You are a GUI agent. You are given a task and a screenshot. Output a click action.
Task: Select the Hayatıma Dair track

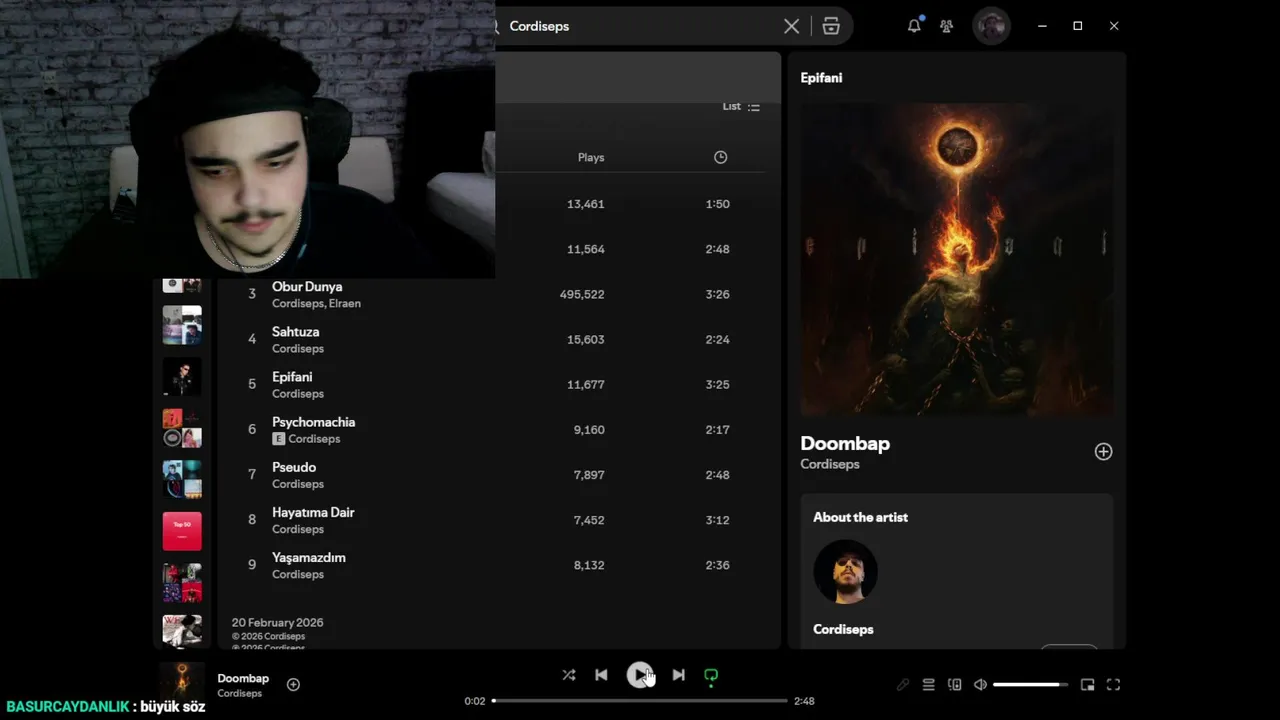pyautogui.click(x=313, y=512)
